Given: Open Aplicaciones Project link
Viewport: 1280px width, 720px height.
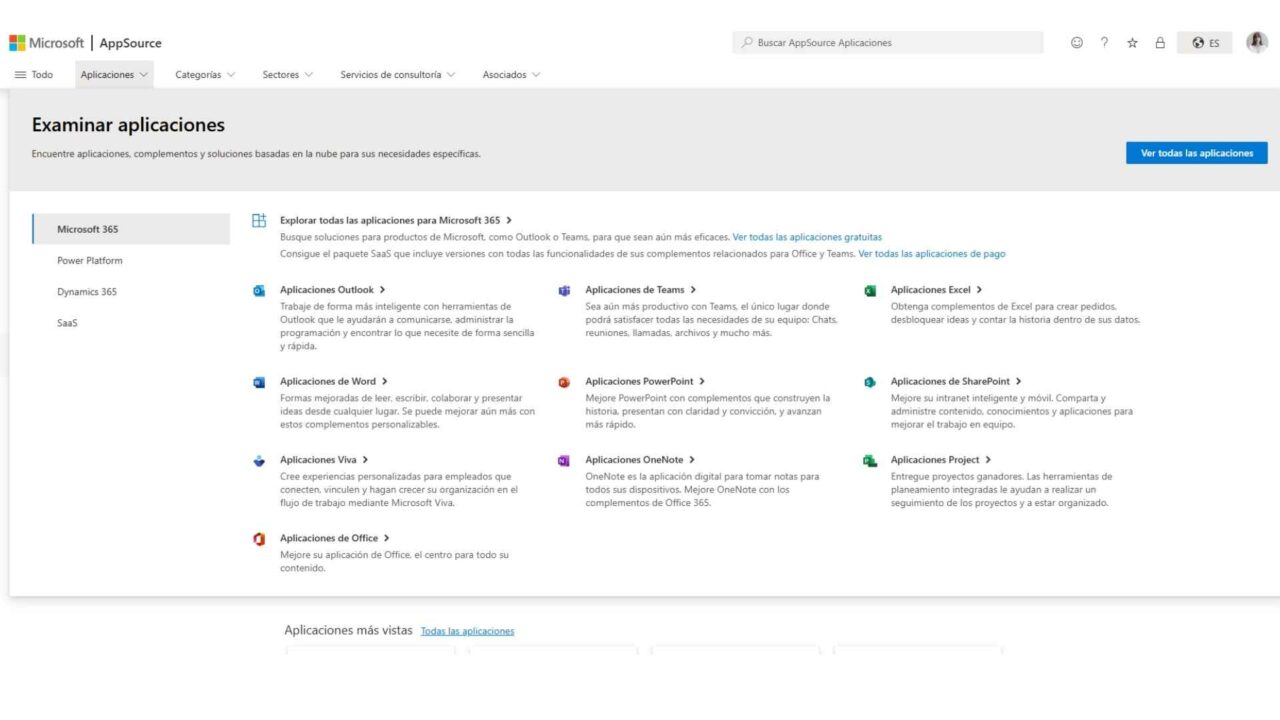Looking at the screenshot, I should coord(941,460).
